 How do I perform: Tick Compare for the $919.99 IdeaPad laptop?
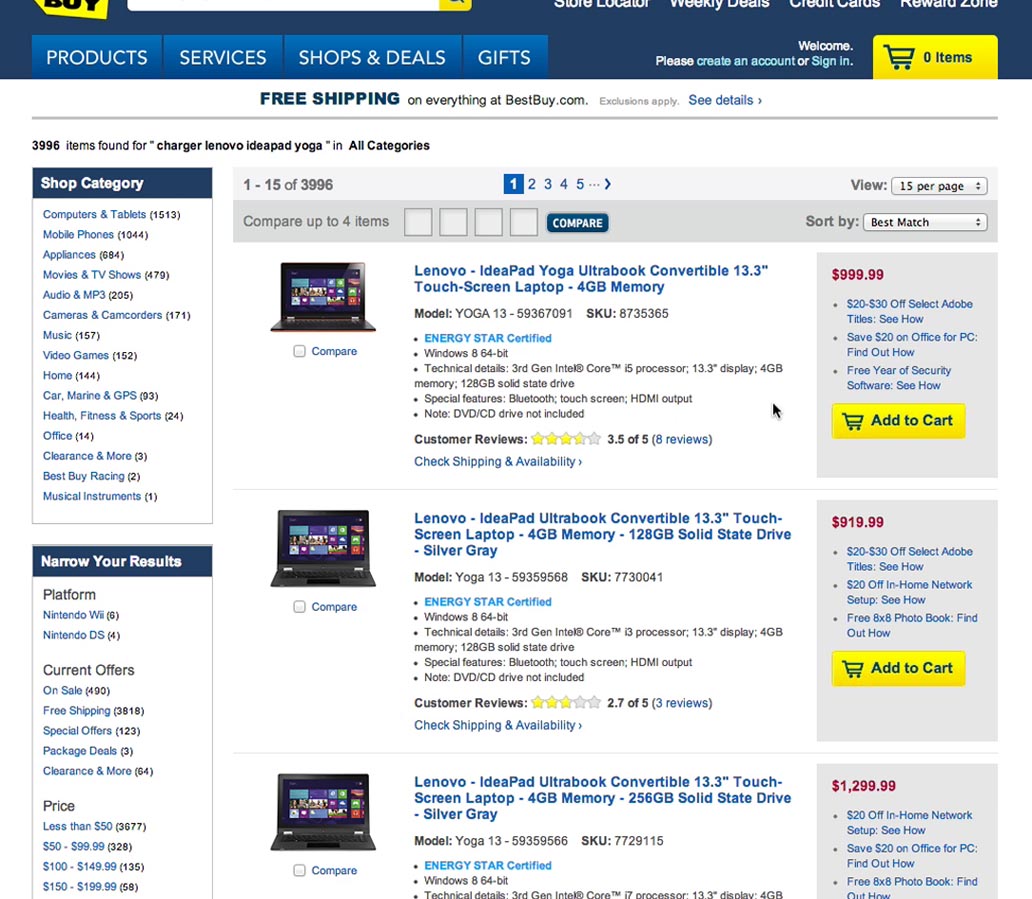click(299, 607)
